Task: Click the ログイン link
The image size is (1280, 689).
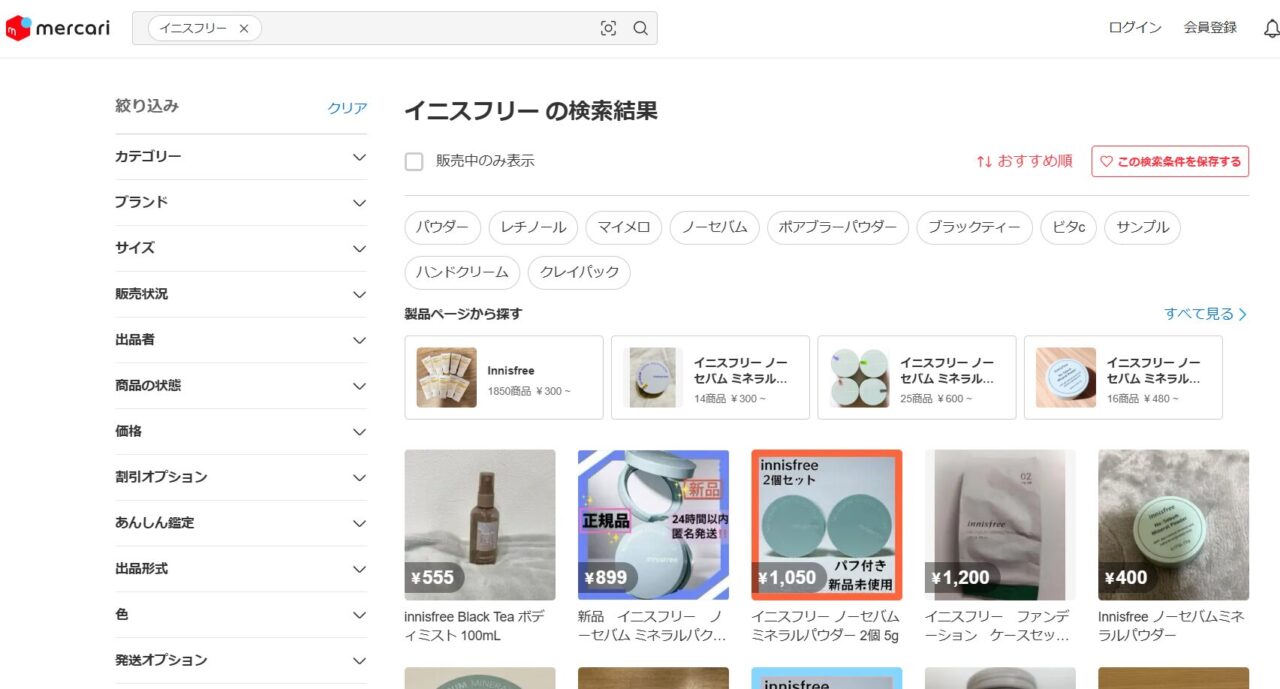Action: click(1135, 28)
